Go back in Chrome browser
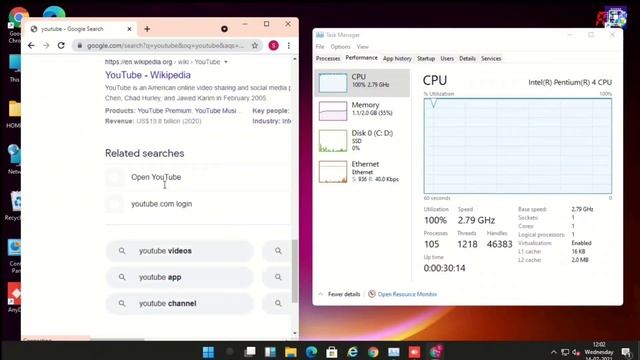The height and width of the screenshot is (360, 640). [x=31, y=45]
